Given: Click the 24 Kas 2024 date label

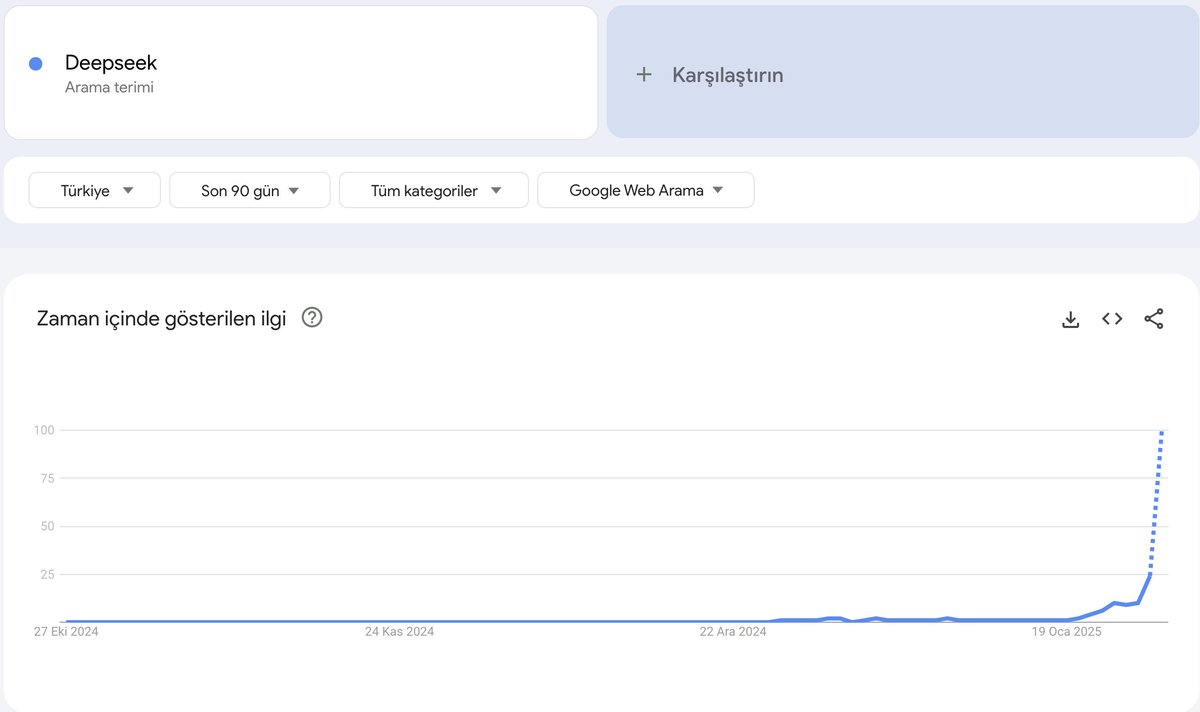Looking at the screenshot, I should pos(400,632).
